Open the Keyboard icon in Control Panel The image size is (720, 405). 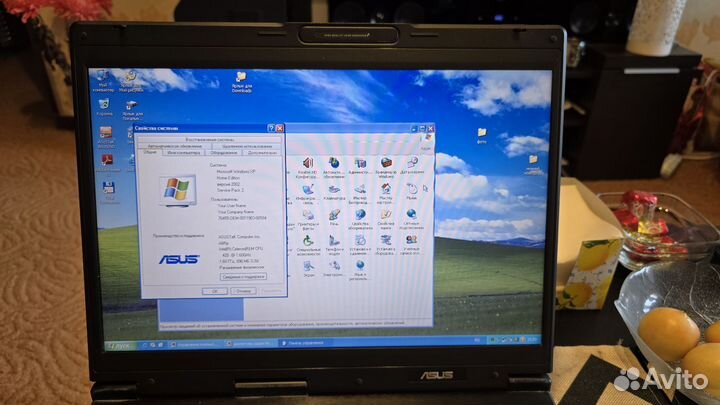334,192
